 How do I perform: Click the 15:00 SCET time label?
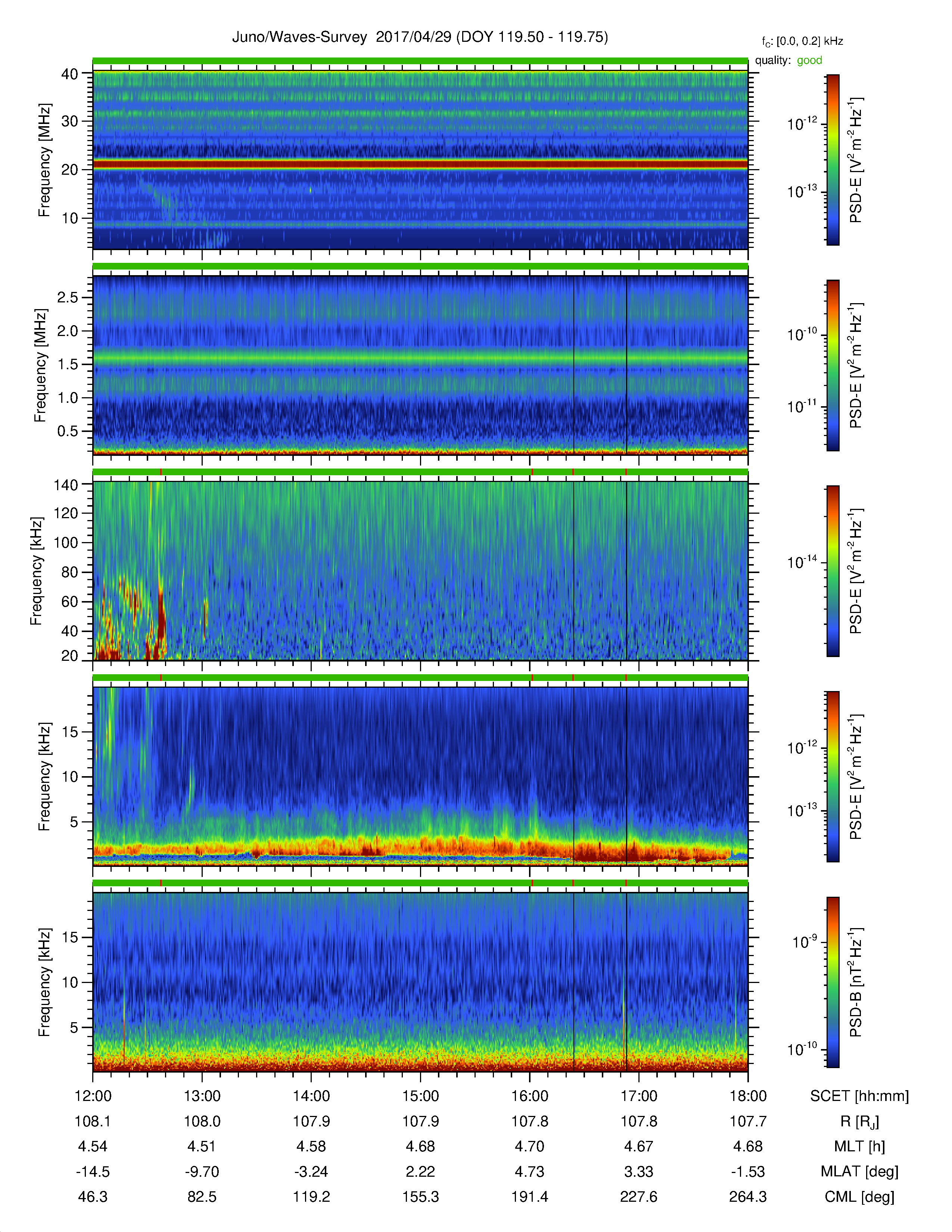420,1096
